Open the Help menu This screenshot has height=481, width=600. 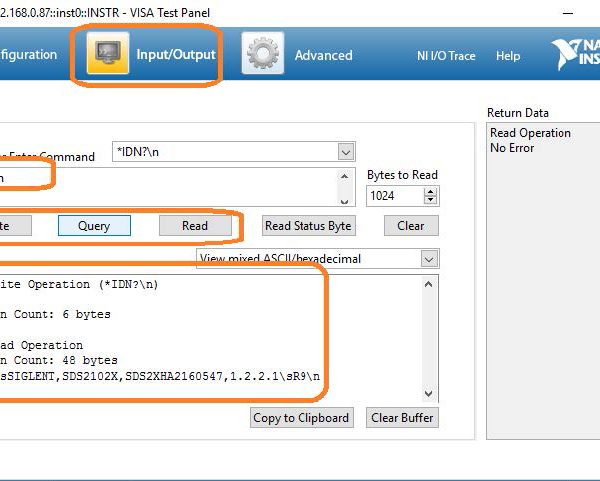point(508,56)
